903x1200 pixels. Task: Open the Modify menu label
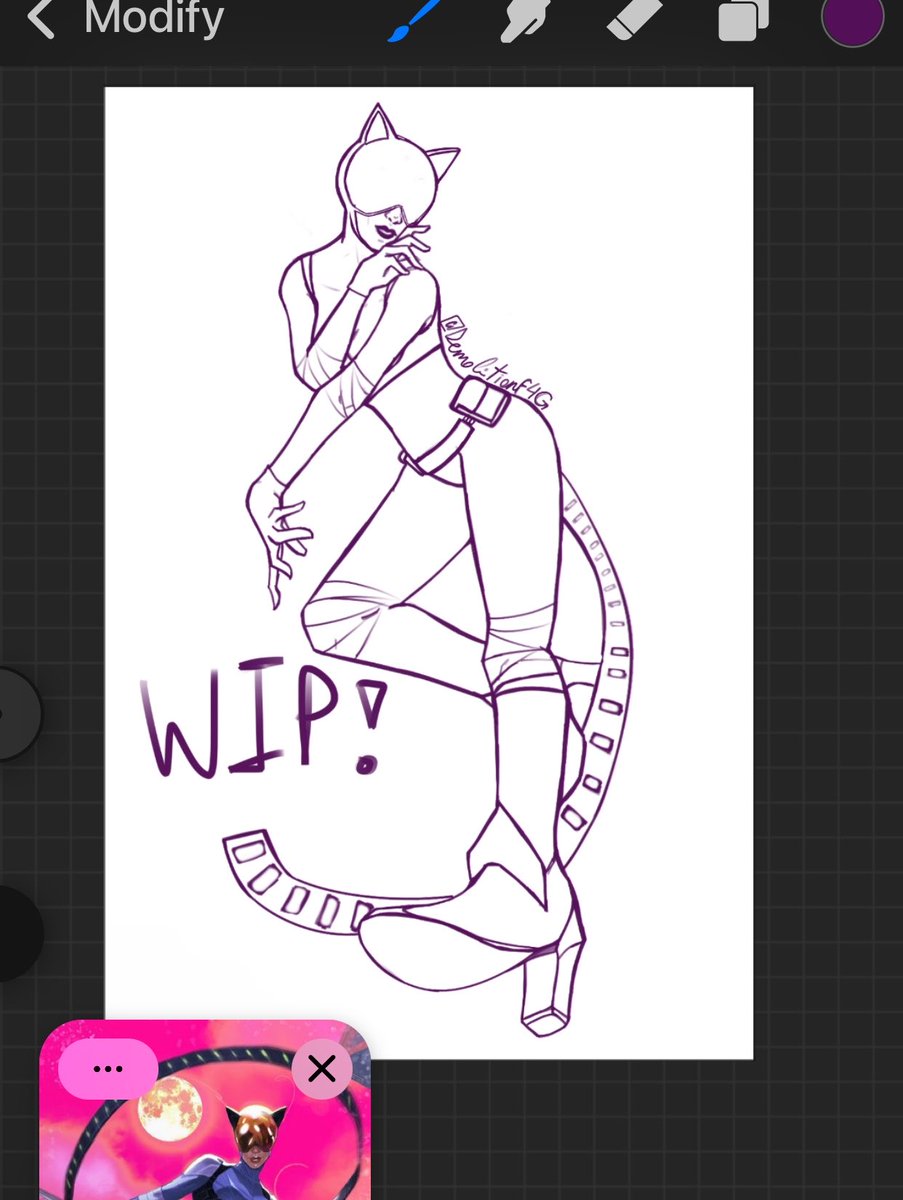pyautogui.click(x=153, y=18)
